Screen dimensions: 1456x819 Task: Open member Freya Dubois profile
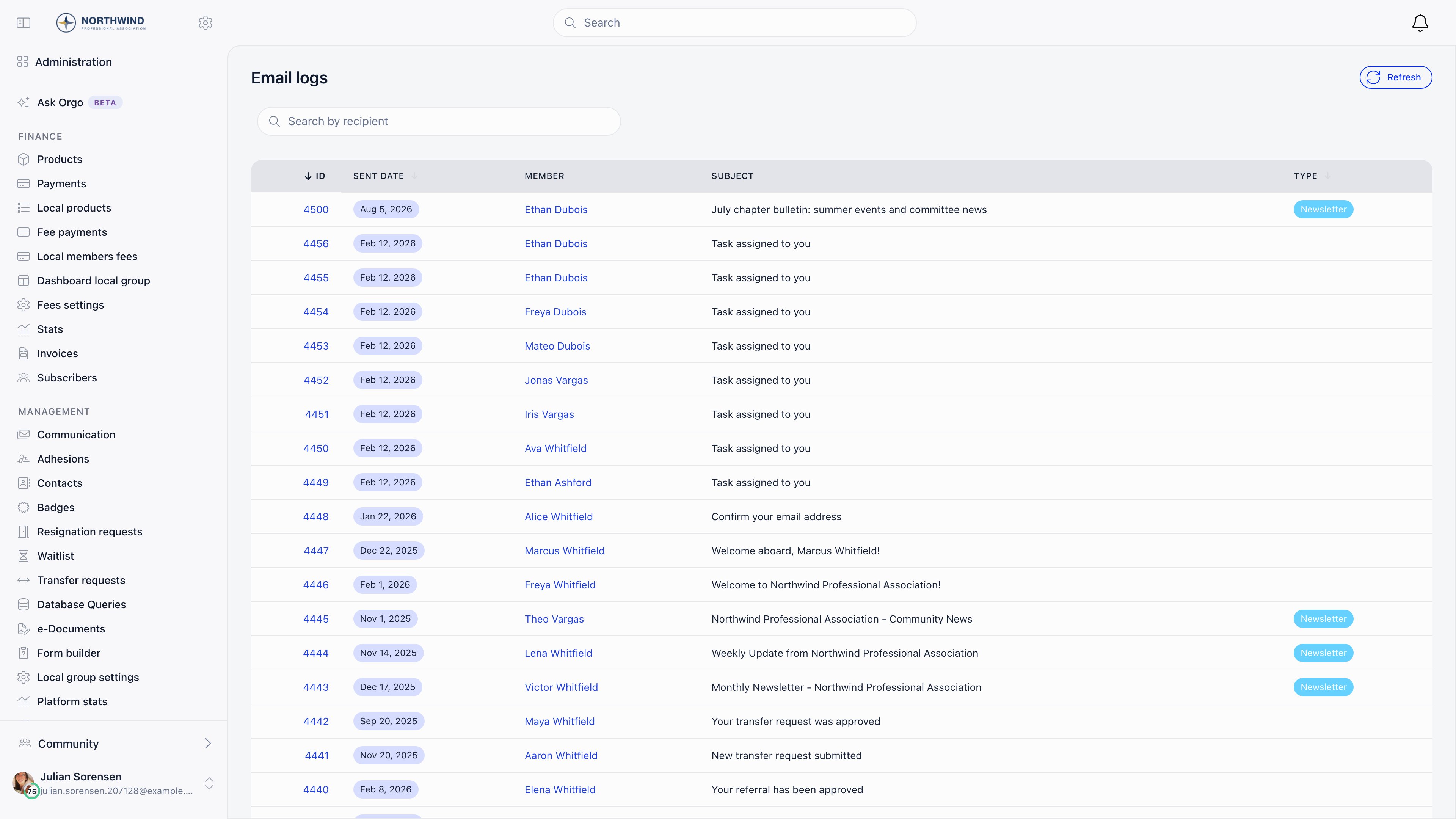click(x=555, y=312)
